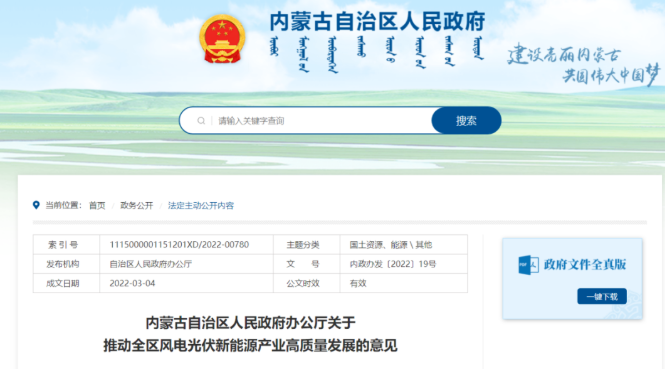Click the document title about 风电光伏新能源

tap(250, 334)
